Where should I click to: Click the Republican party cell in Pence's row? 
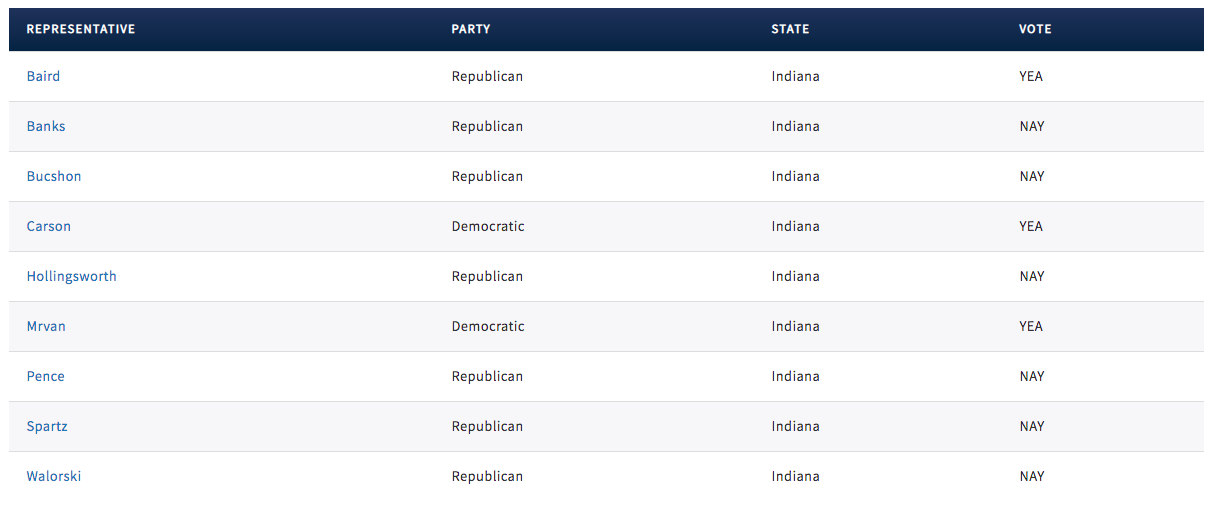[x=487, y=376]
